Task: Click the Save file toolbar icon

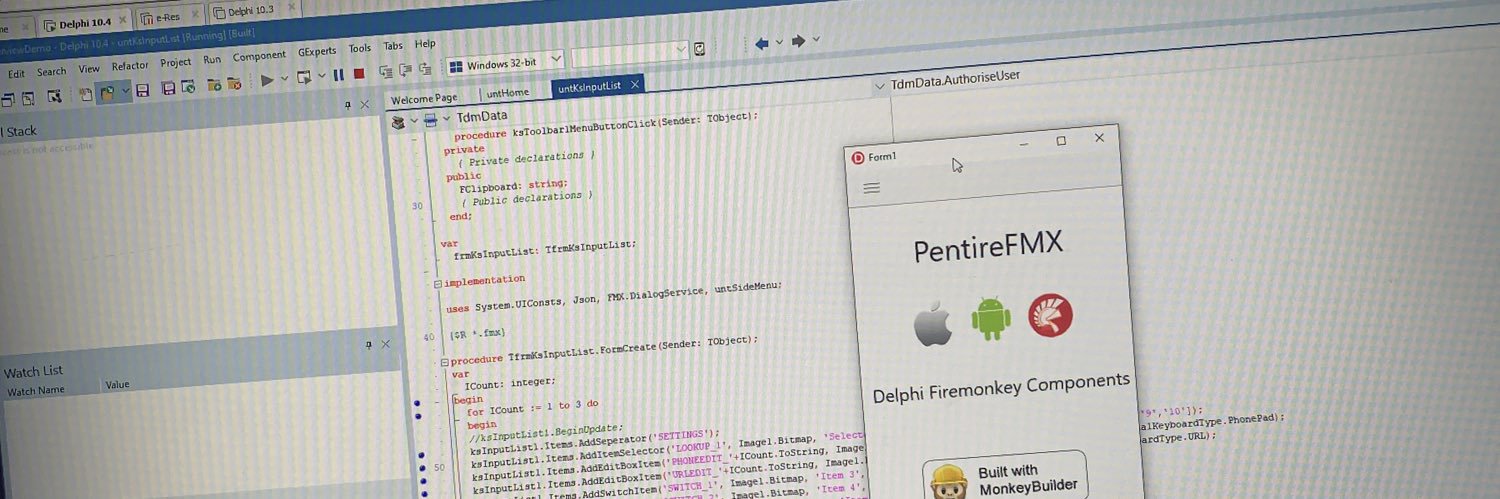Action: point(143,90)
